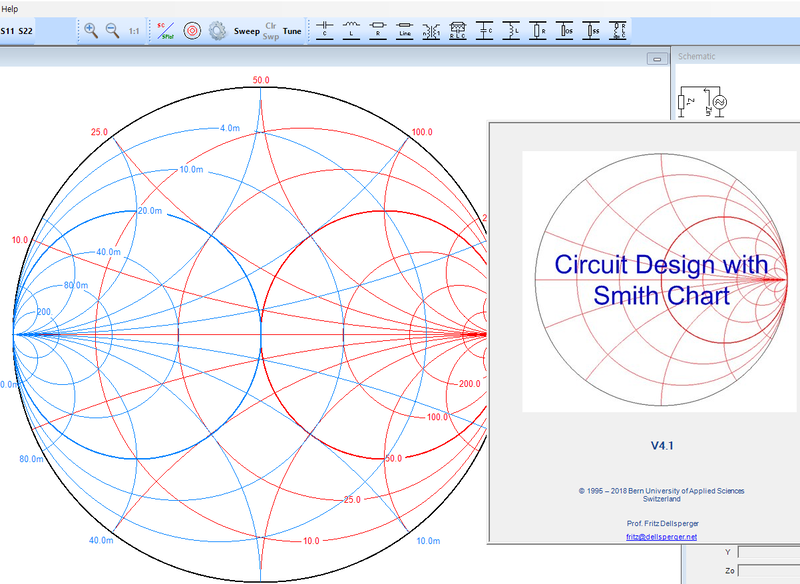Insert a series resistor element
This screenshot has width=800, height=584.
[378, 31]
